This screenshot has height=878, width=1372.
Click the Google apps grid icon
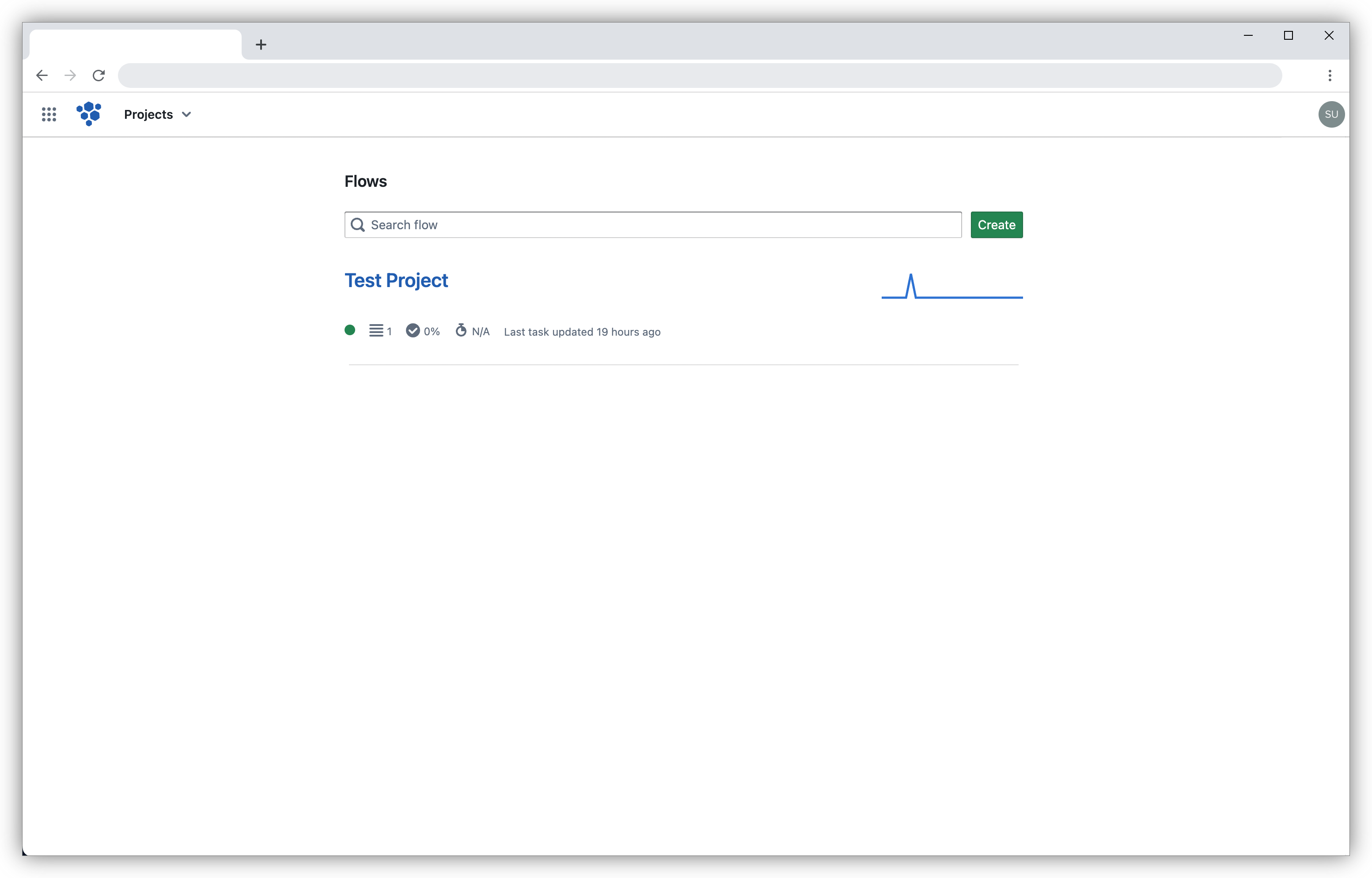tap(48, 114)
